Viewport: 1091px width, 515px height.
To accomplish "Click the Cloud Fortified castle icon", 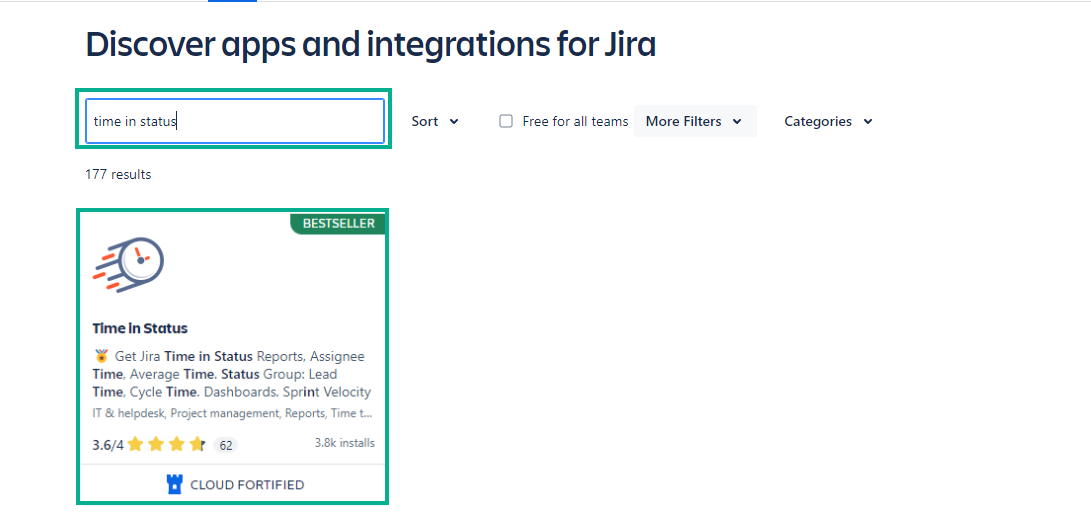I will point(175,484).
